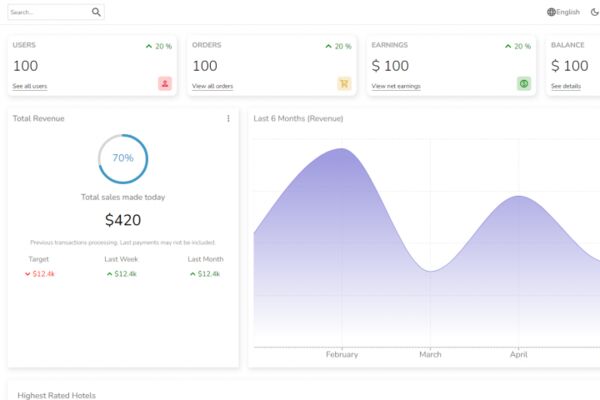Open the English language selector
Screen dimensions: 600x400
(x=563, y=12)
